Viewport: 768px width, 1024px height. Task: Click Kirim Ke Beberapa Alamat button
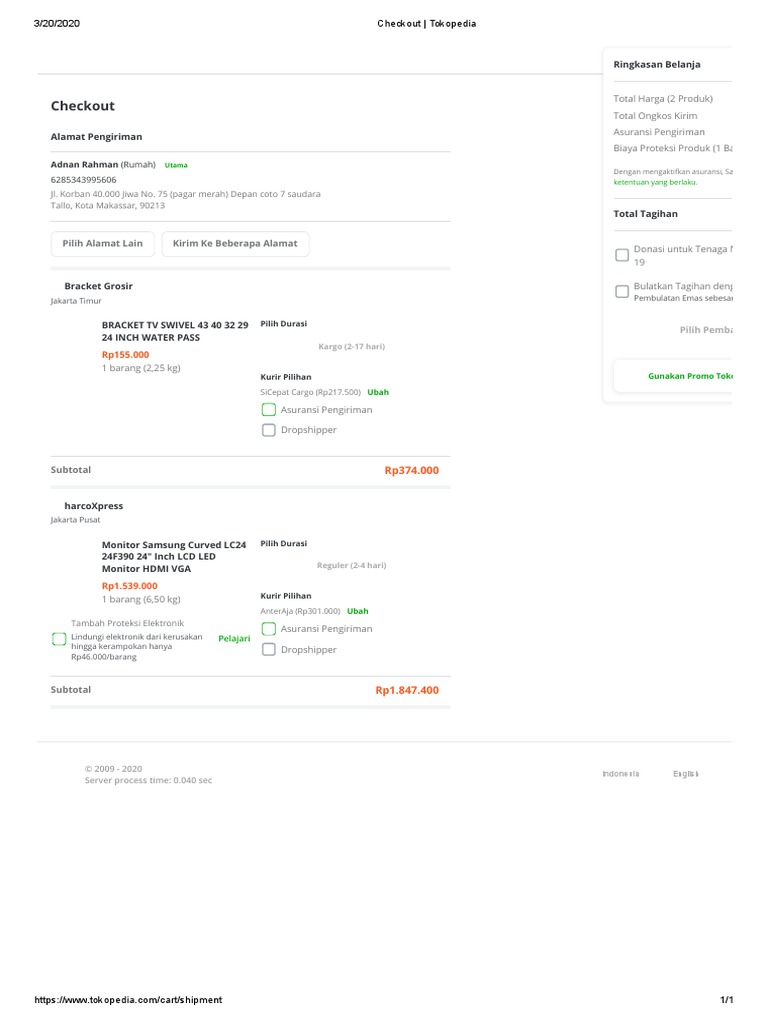[x=235, y=244]
